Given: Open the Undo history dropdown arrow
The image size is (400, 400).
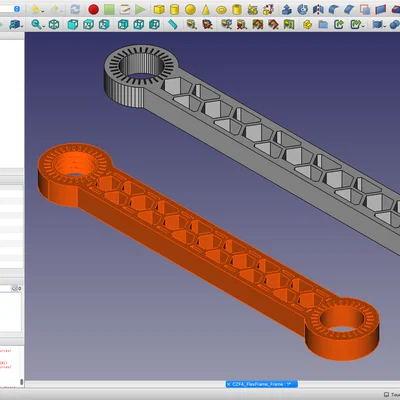Looking at the screenshot, I should [42, 10].
